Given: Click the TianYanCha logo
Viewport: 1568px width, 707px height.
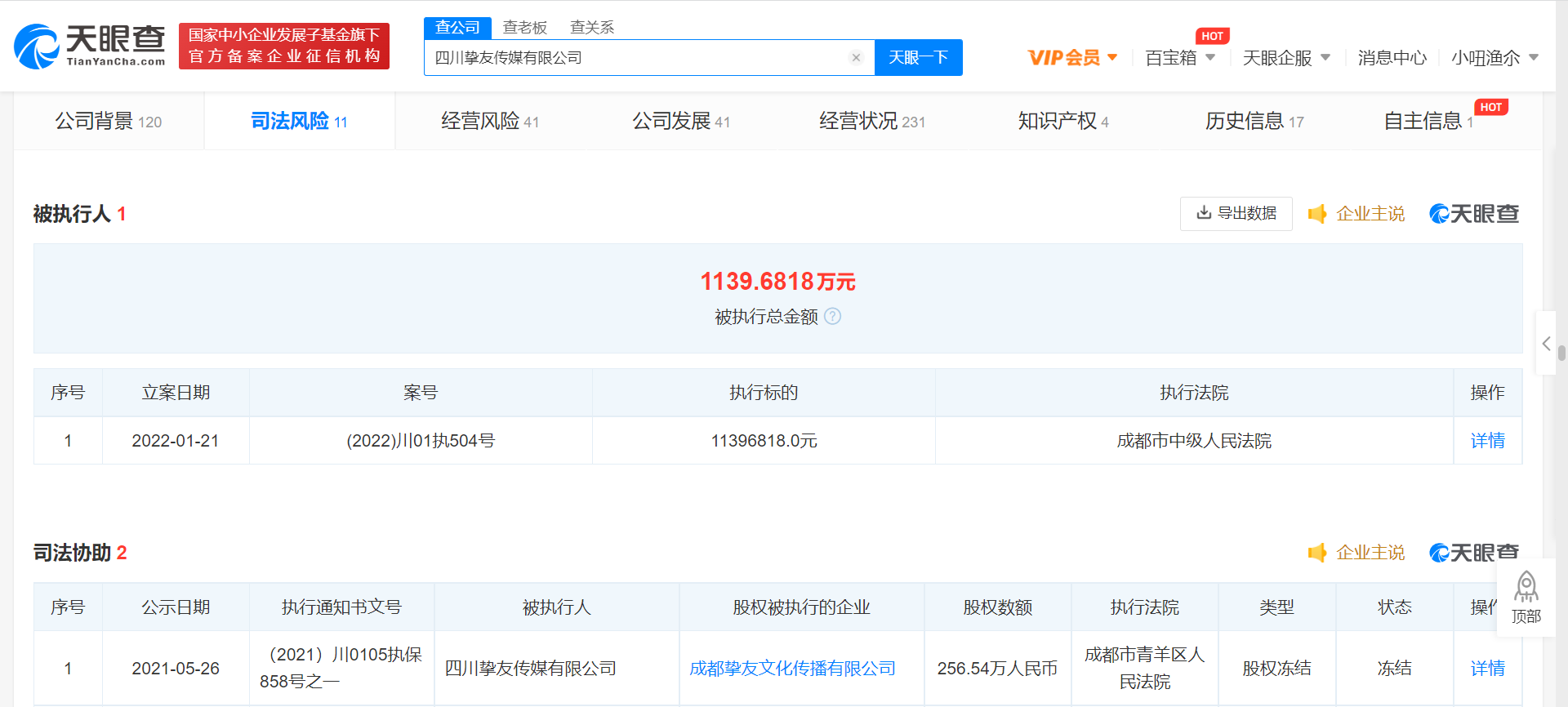Looking at the screenshot, I should click(x=90, y=46).
